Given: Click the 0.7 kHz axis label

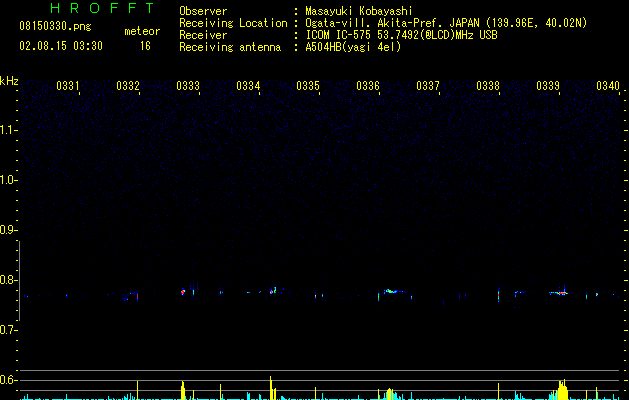Looking at the screenshot, I should point(8,330).
